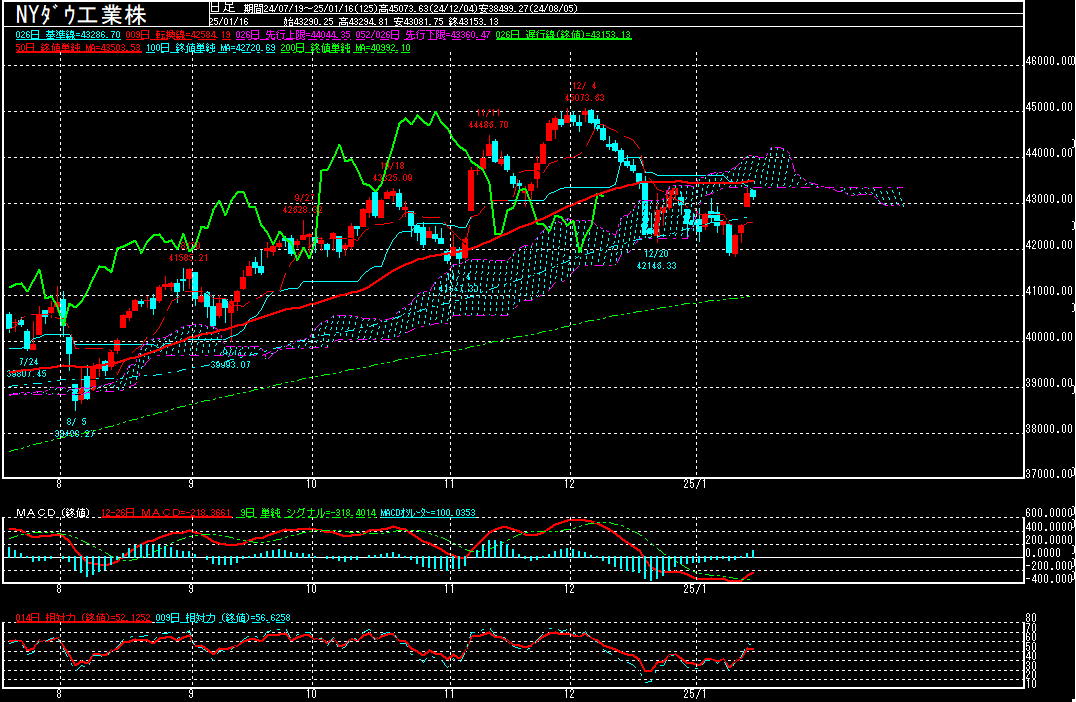Click the 8/5 low annotation below the candles
Screen dimensions: 1076x702
(75, 428)
